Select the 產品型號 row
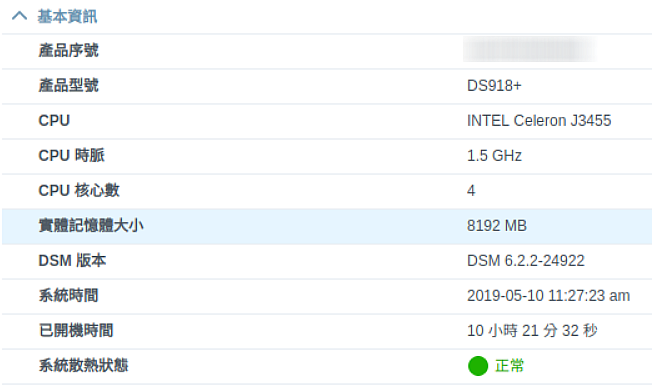The width and height of the screenshot is (652, 387). pyautogui.click(x=327, y=86)
